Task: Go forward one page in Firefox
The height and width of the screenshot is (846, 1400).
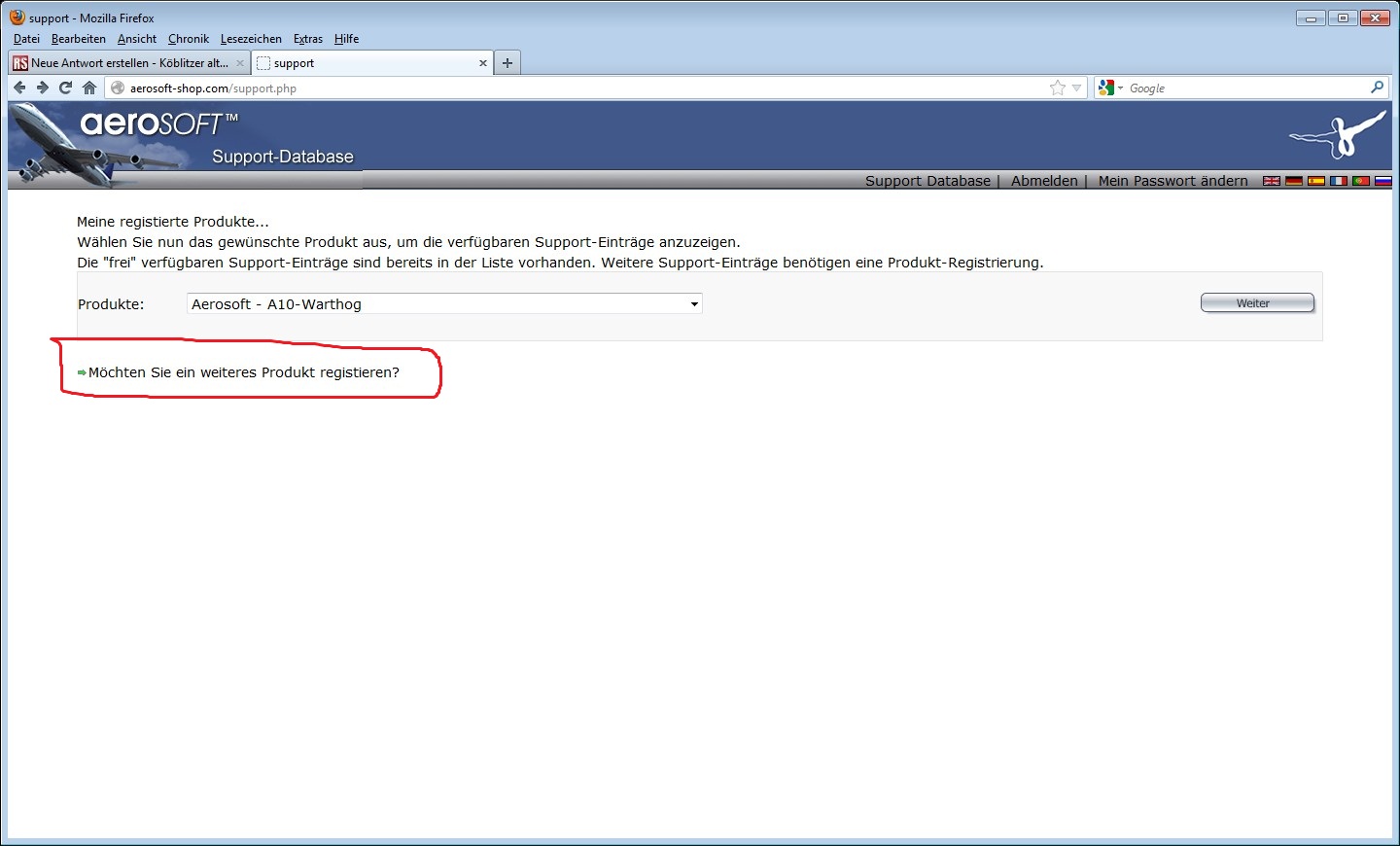Action: click(x=43, y=88)
